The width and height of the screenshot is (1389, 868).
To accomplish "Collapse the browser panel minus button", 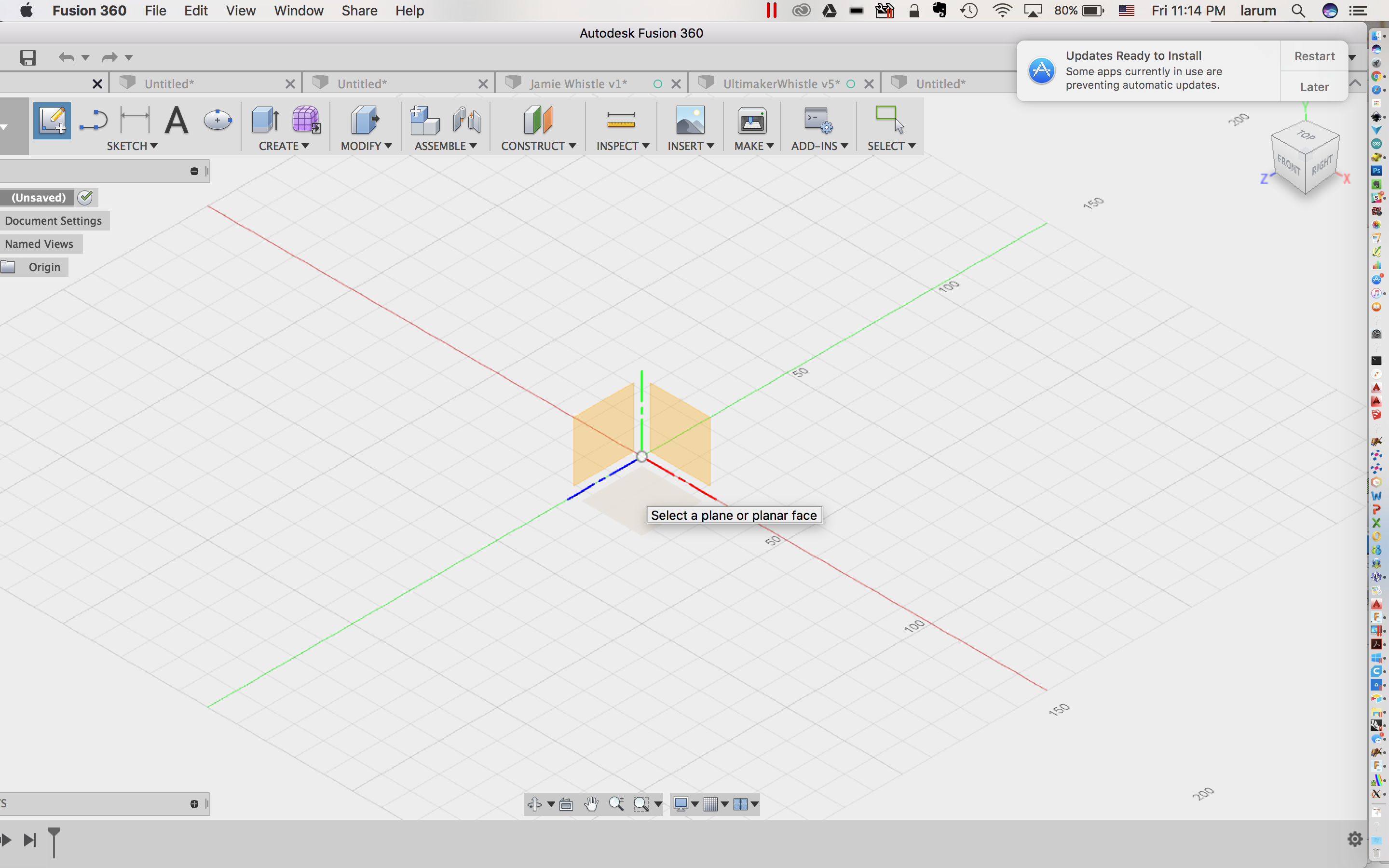I will (194, 171).
